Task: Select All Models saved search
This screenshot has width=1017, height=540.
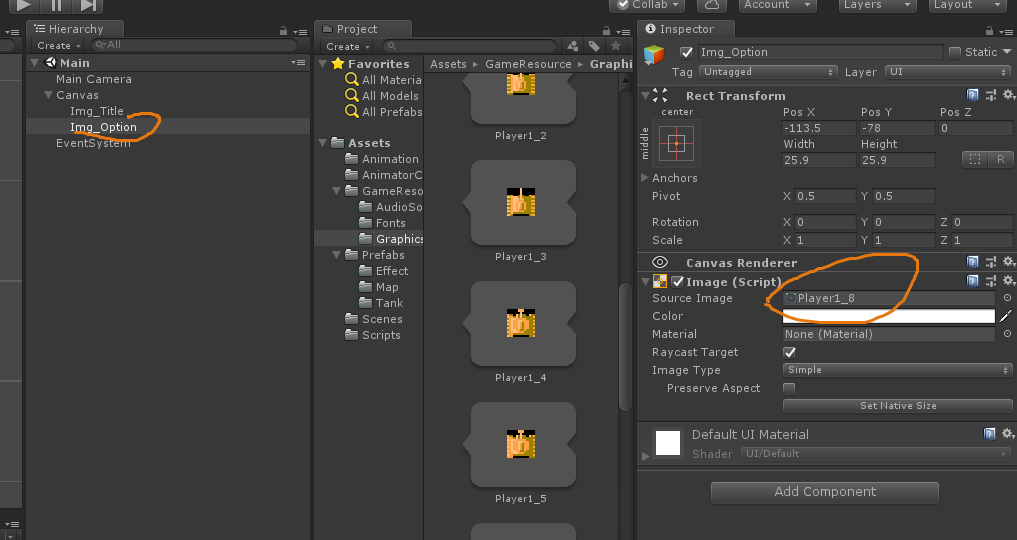Action: [383, 95]
